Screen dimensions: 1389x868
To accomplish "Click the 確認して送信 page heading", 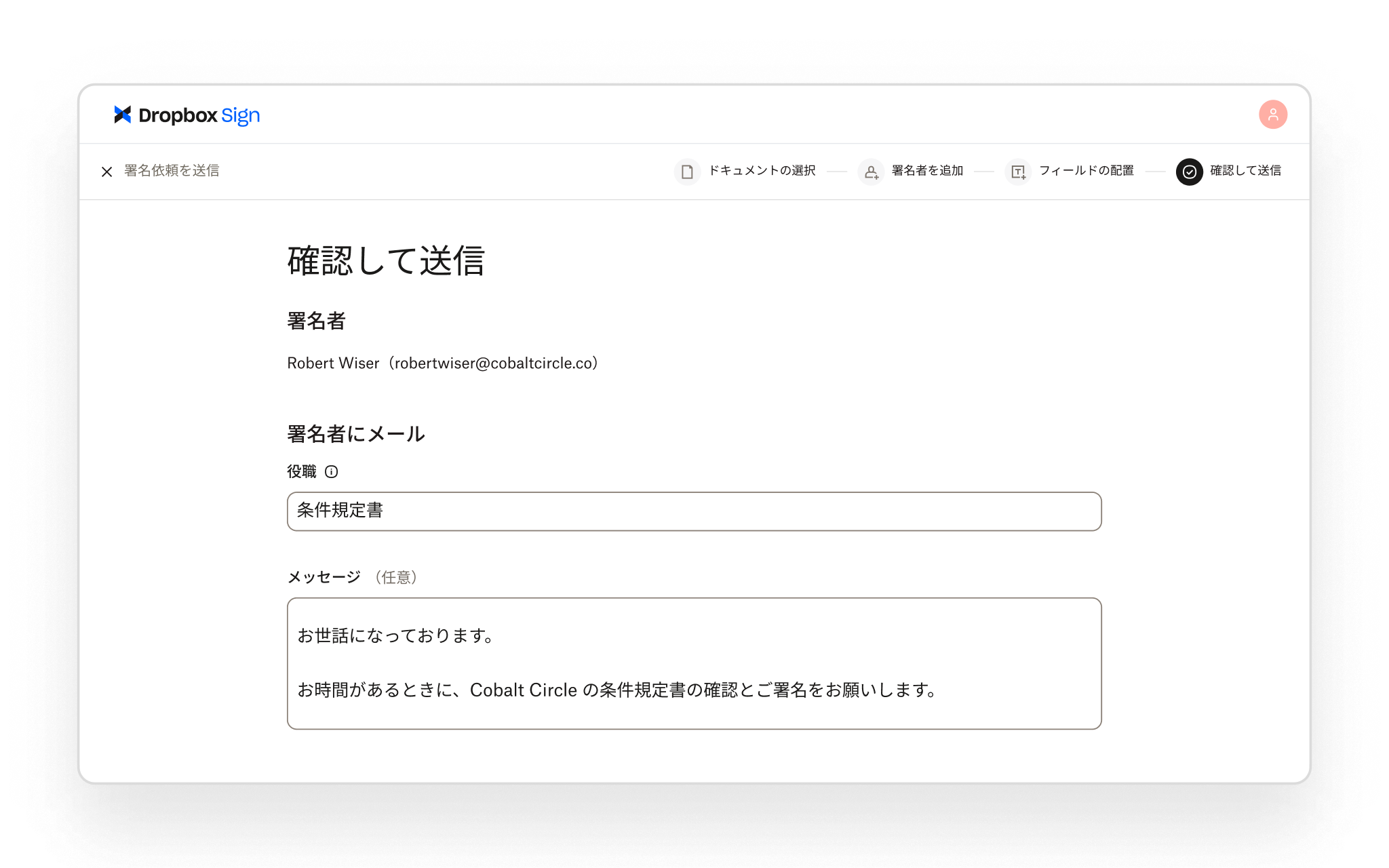I will [386, 261].
